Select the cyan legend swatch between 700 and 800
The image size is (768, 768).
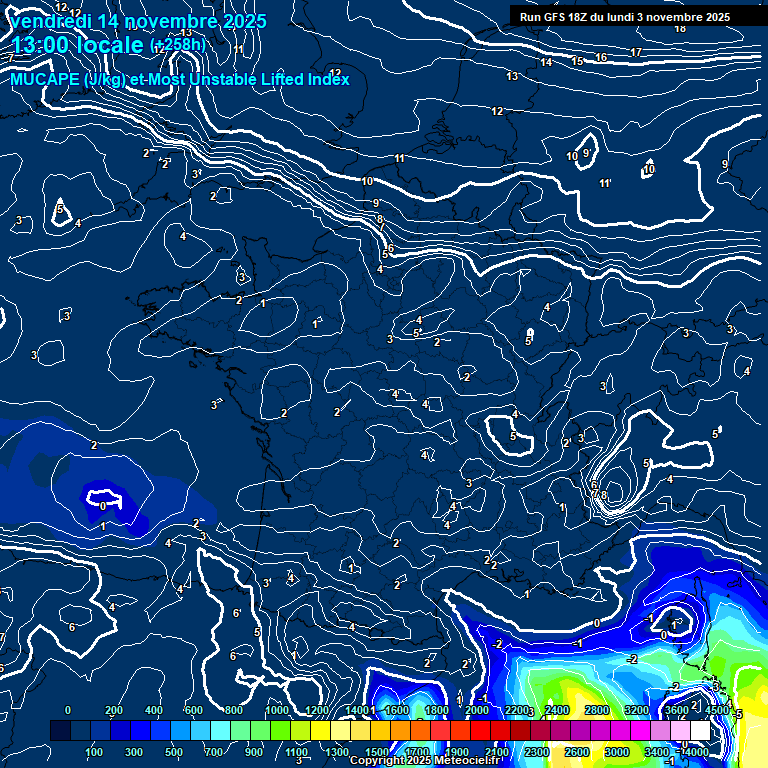(x=220, y=730)
